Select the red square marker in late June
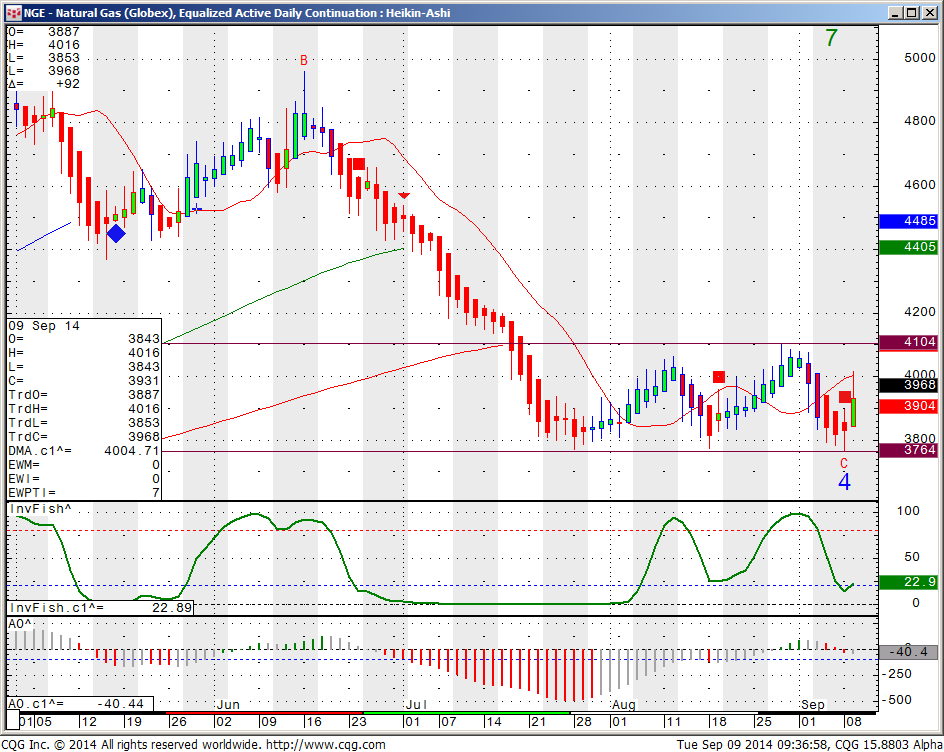Screen dimensions: 944x752 coord(358,163)
